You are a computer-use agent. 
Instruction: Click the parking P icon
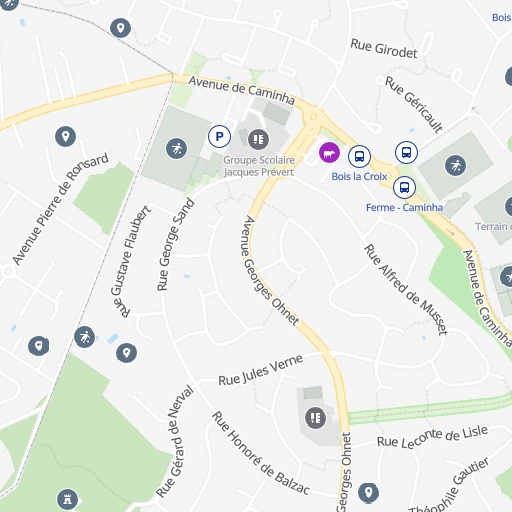(219, 136)
